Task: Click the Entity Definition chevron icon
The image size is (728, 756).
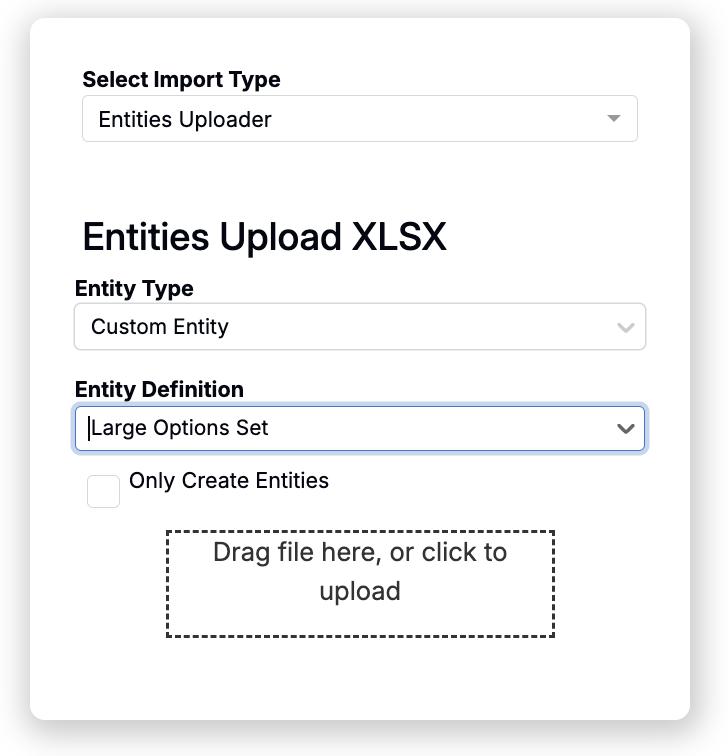Action: (x=626, y=428)
